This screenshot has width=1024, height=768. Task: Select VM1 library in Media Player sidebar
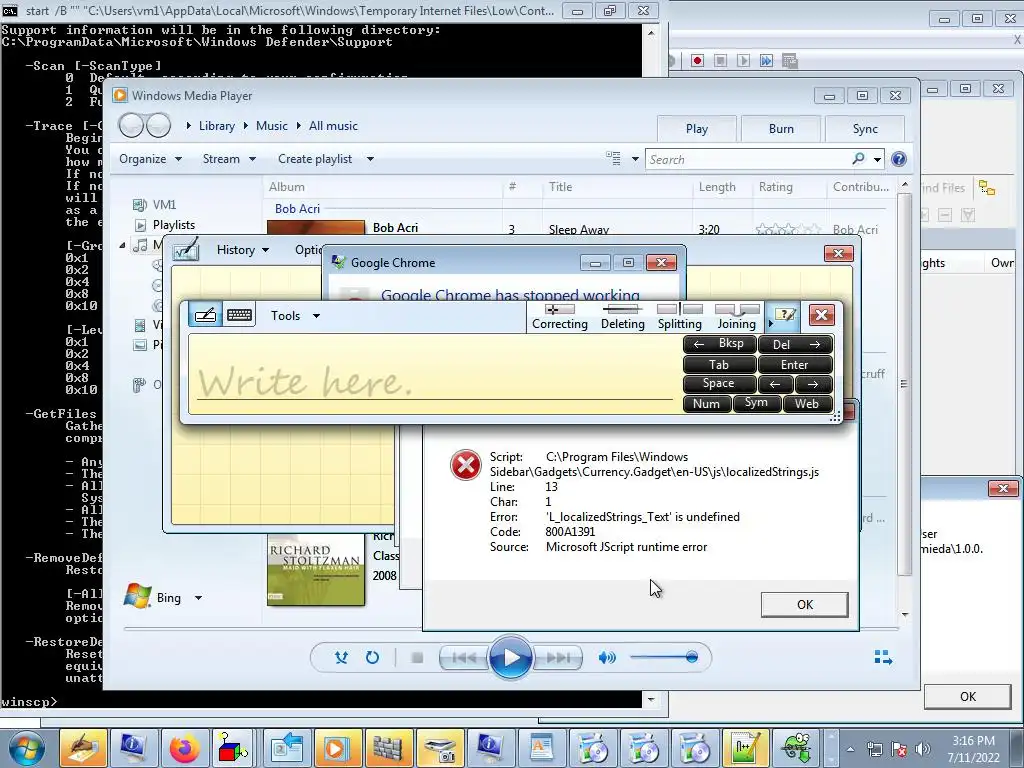coord(164,205)
